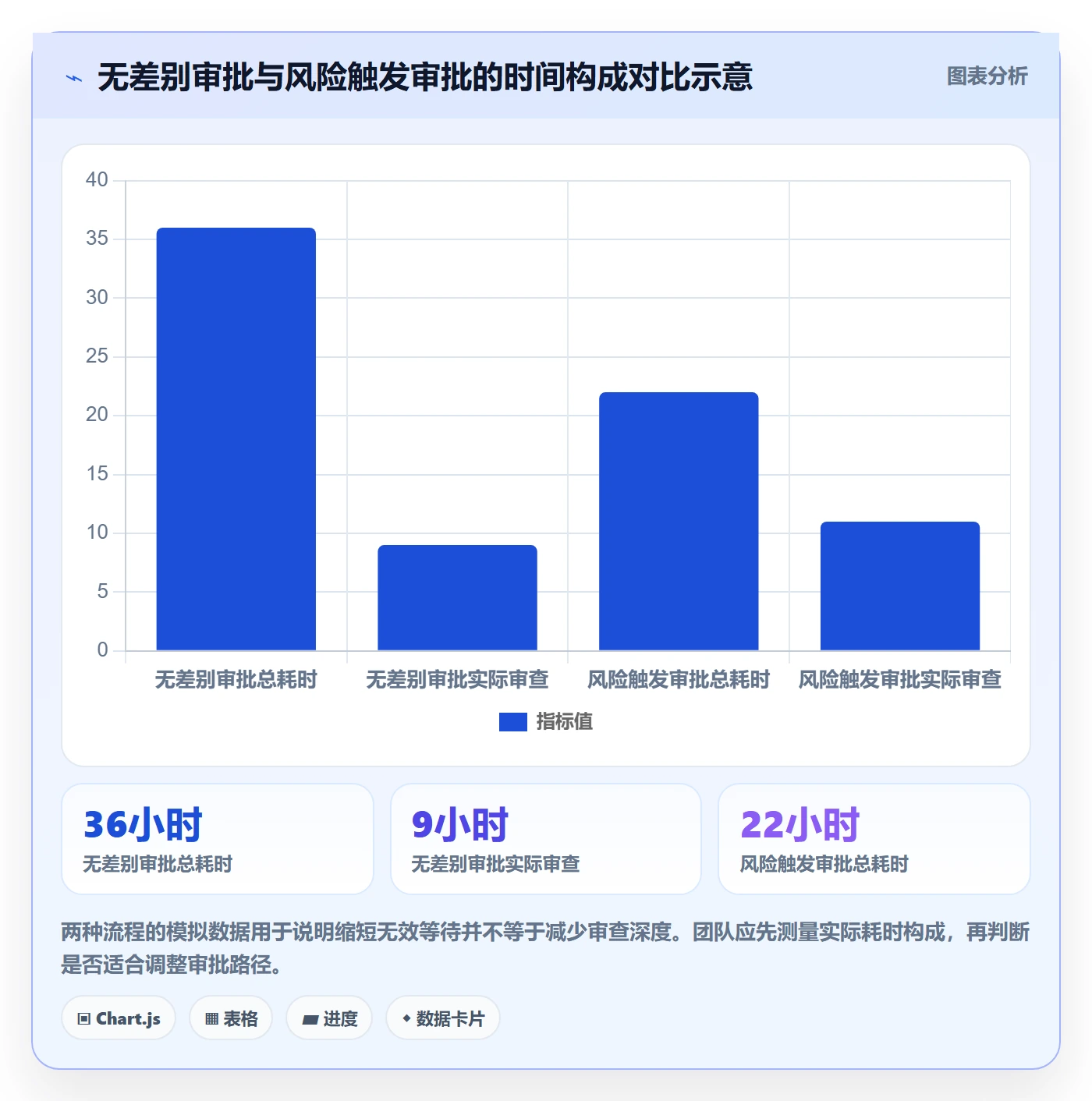Click the card caption 无差别审批总耗时 under 36小时

(x=158, y=864)
